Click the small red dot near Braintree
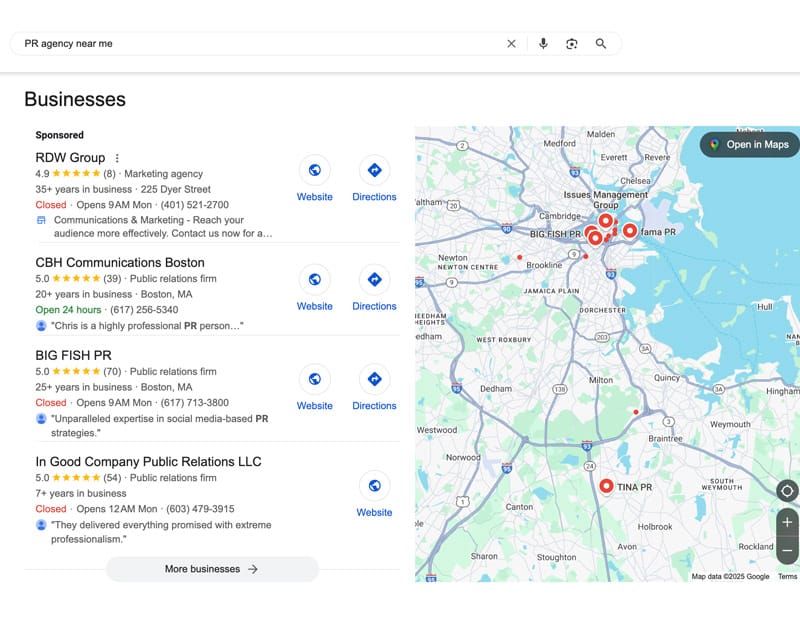Image resolution: width=800 pixels, height=641 pixels. click(636, 412)
